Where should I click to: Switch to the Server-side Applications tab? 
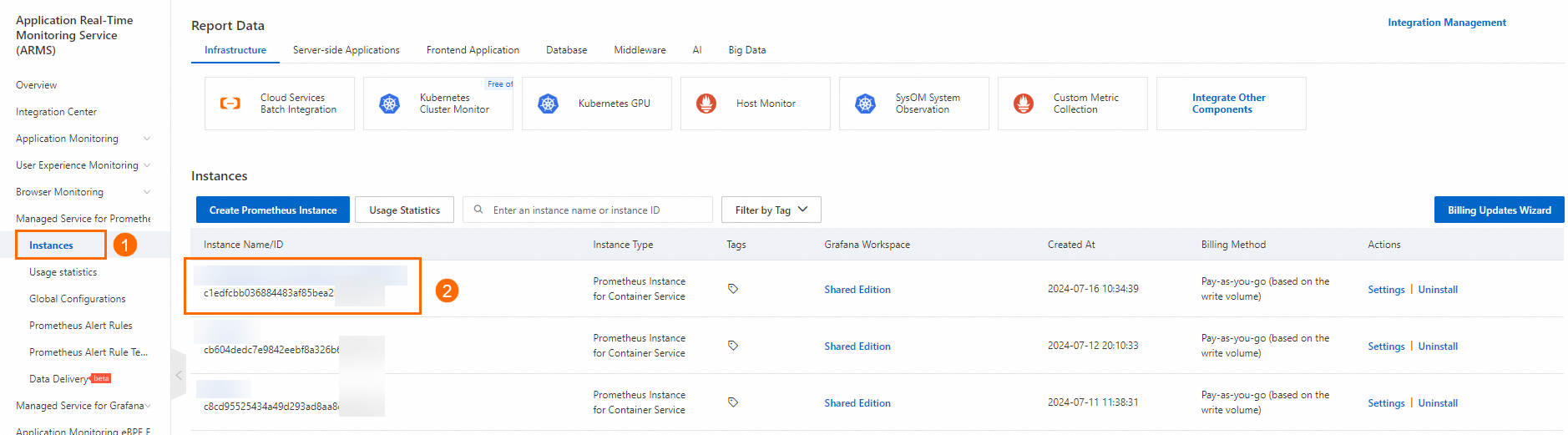[x=346, y=50]
